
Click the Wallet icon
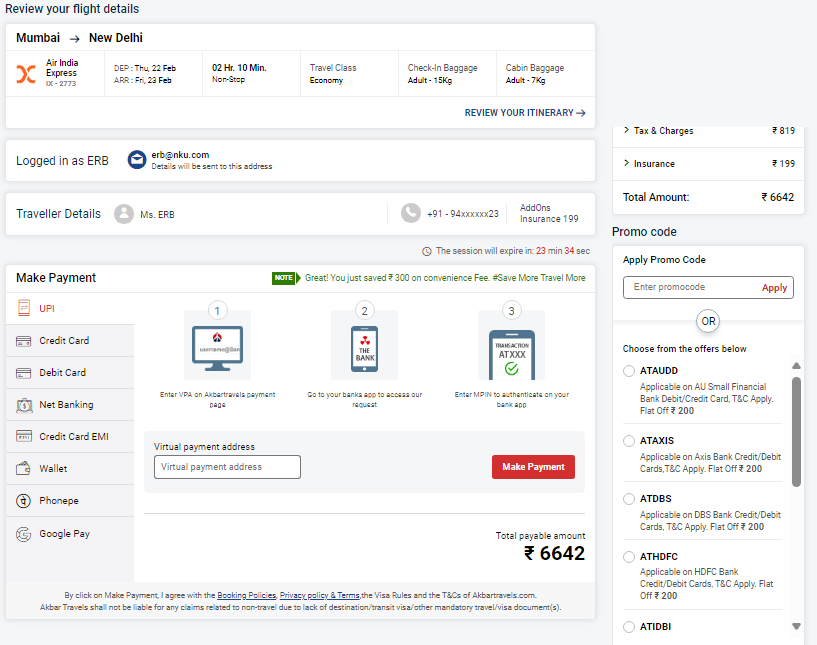(23, 468)
